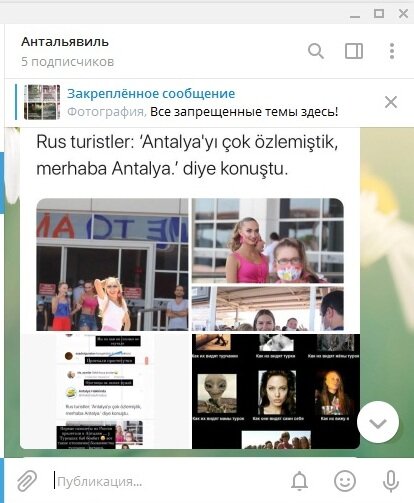
Task: Focus the Публикация message input field
Action: click(x=167, y=481)
